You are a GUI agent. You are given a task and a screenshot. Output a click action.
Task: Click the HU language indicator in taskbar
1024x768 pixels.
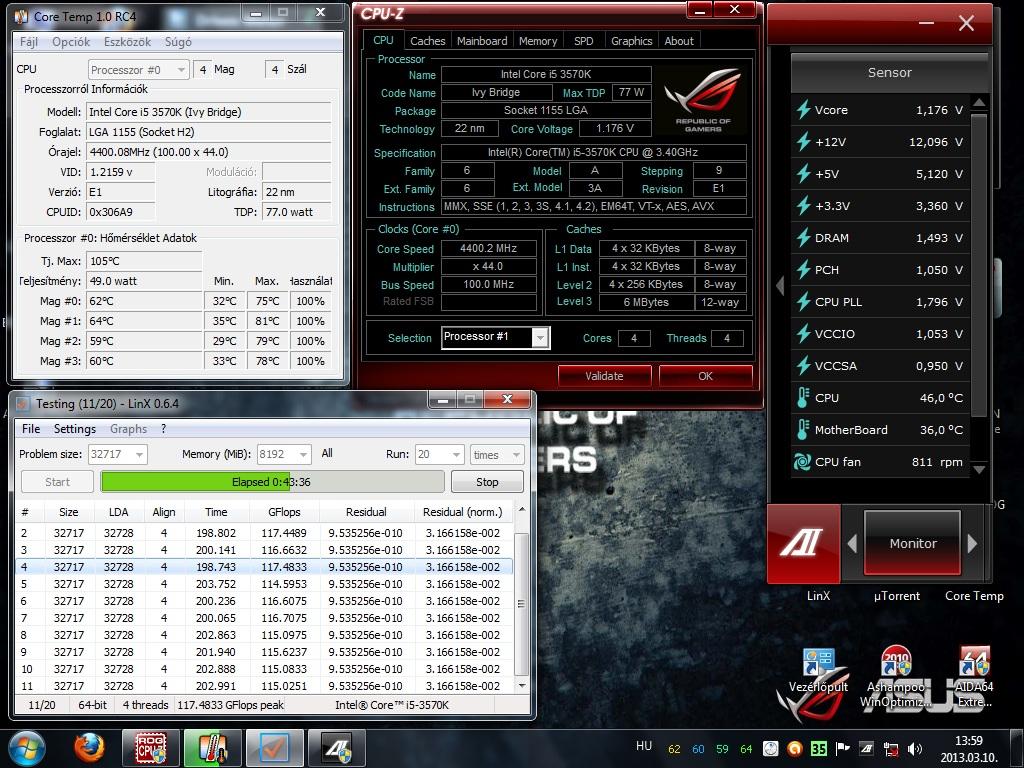click(644, 746)
